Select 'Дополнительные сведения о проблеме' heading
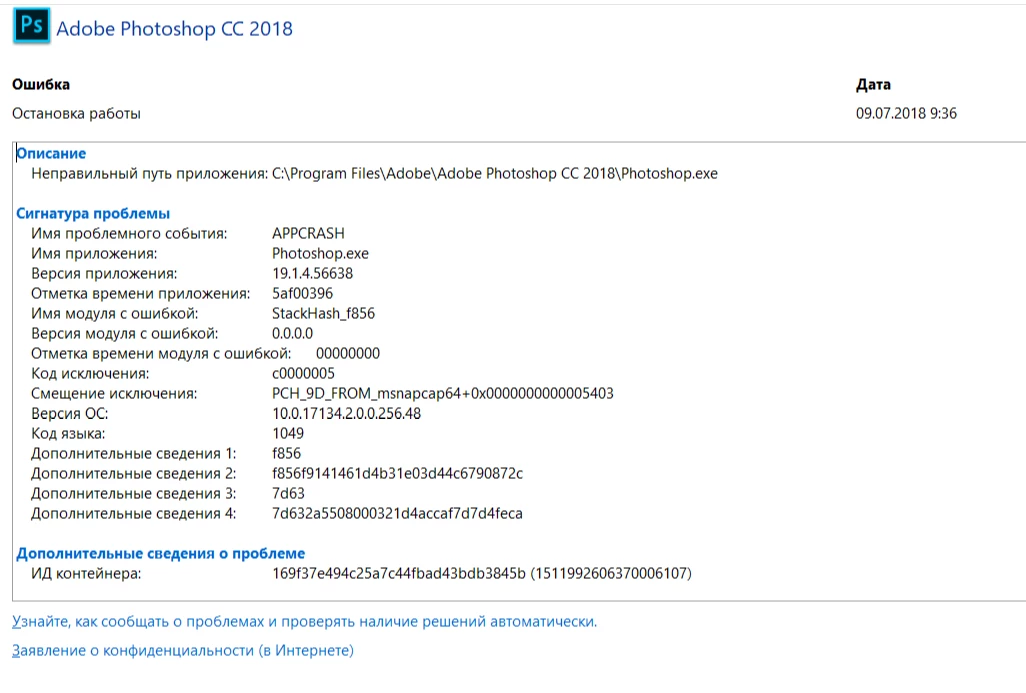This screenshot has height=693, width=1026. tap(160, 554)
